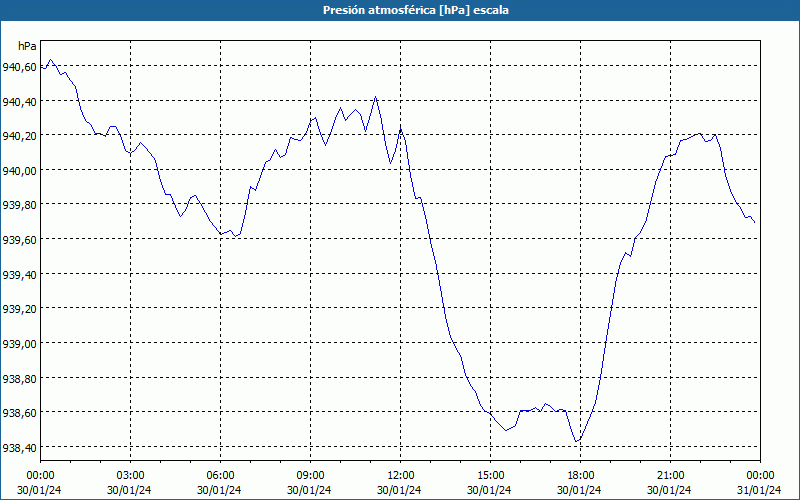Viewport: 800px width, 500px height.
Task: Click the 21:00 time axis label
Action: pos(670,476)
